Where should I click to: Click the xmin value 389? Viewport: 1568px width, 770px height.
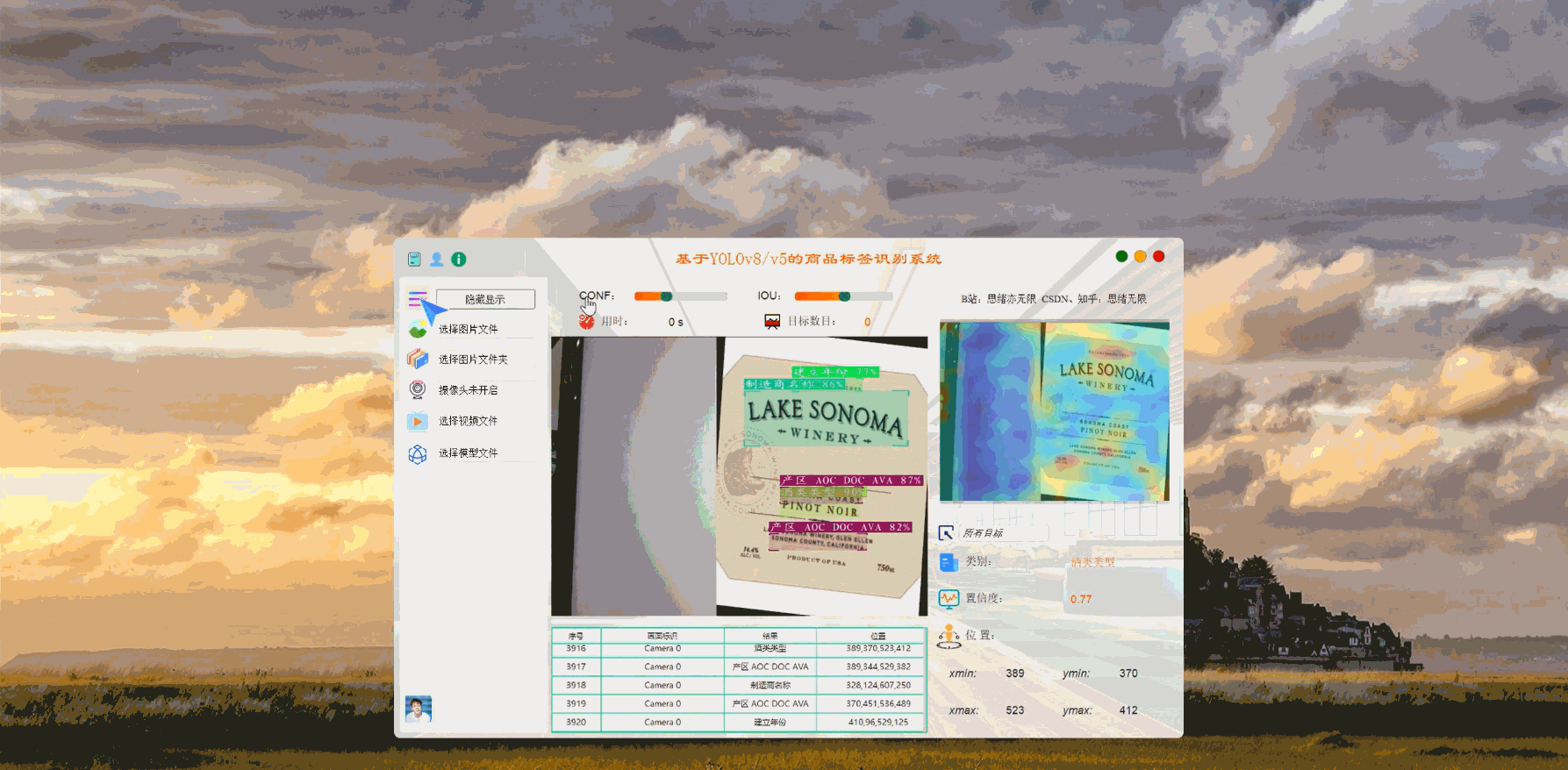(1015, 674)
